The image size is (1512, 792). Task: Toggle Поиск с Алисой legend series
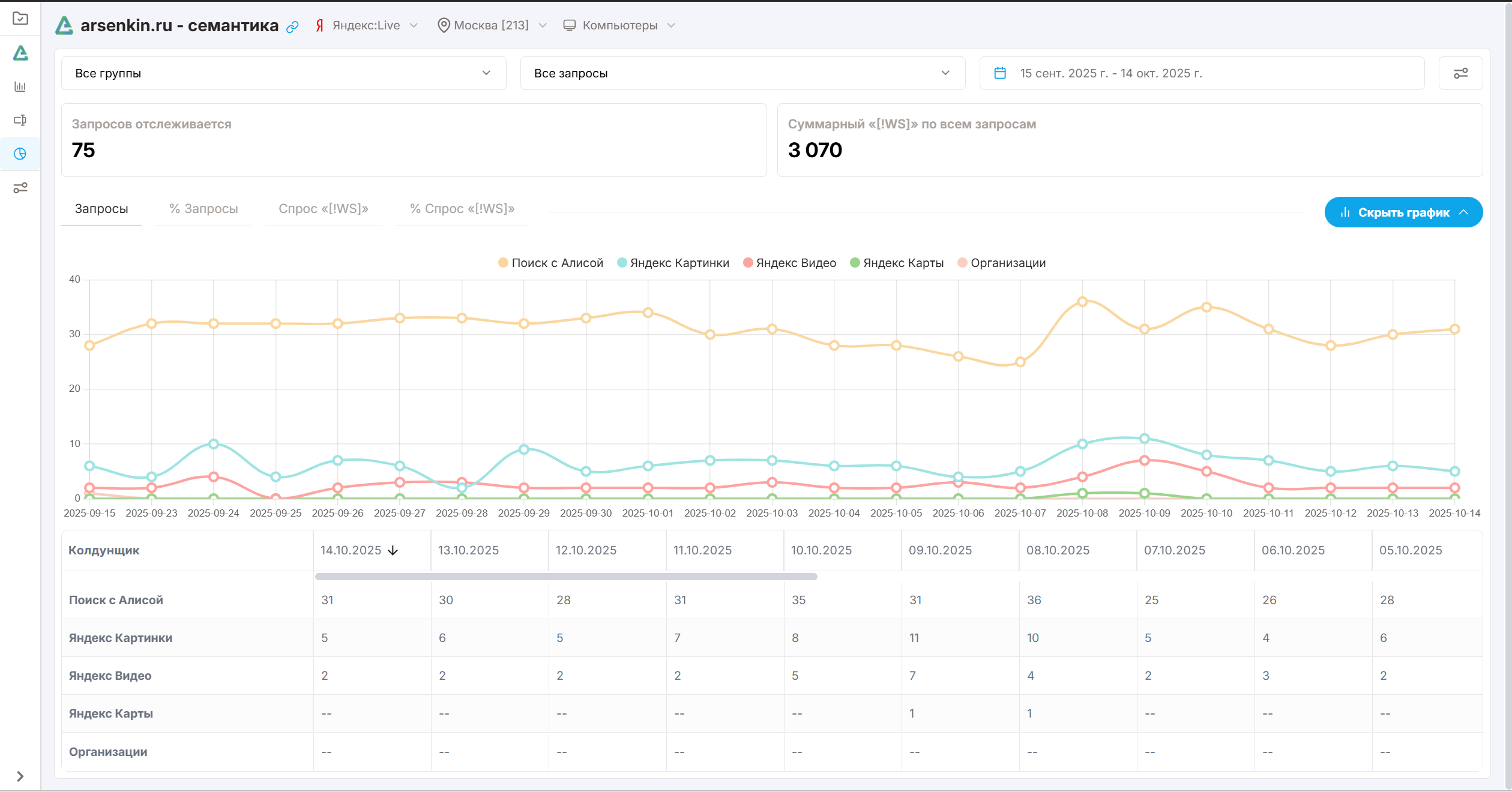(550, 263)
